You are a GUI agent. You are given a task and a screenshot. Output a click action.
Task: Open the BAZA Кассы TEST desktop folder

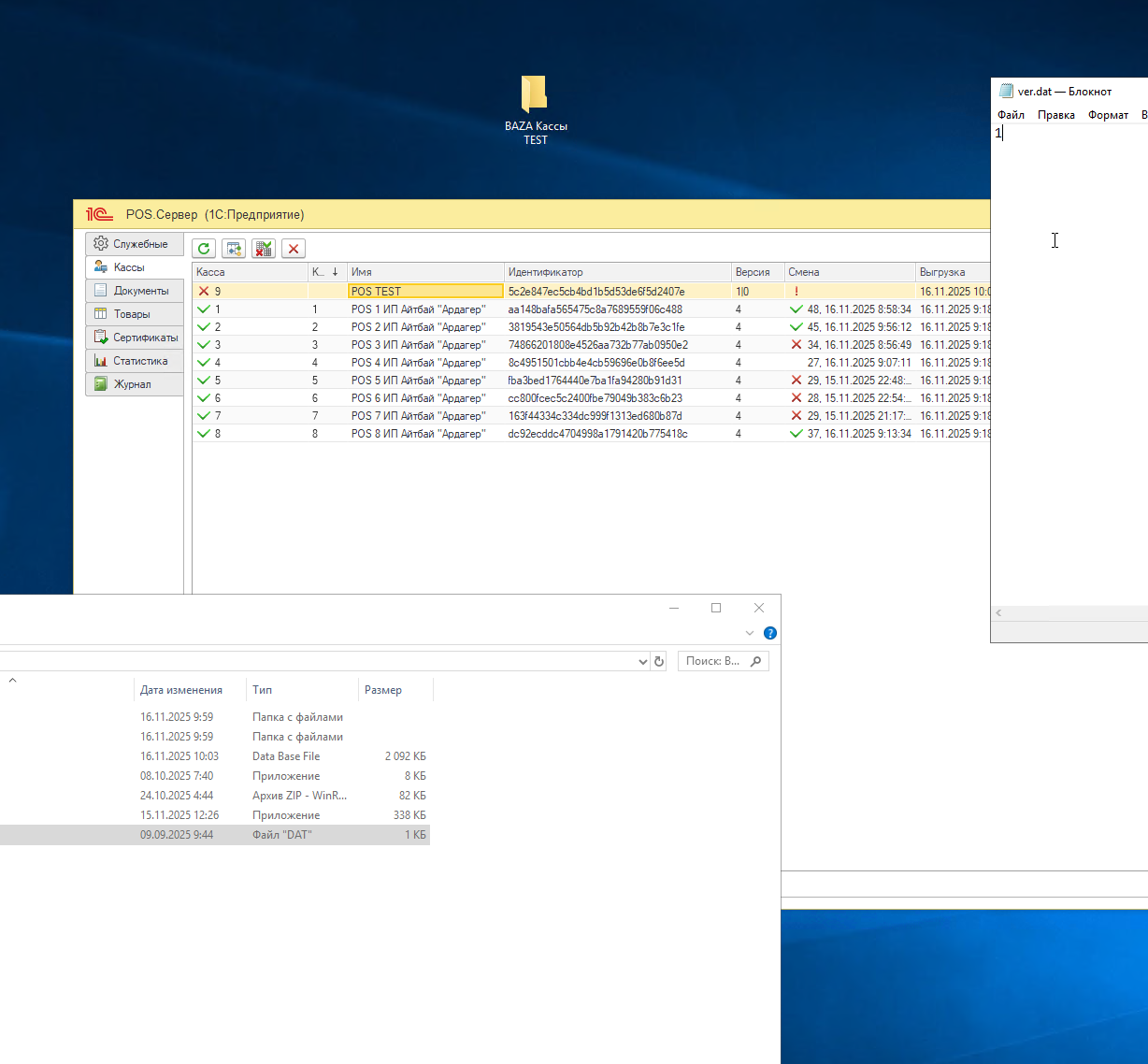[535, 95]
